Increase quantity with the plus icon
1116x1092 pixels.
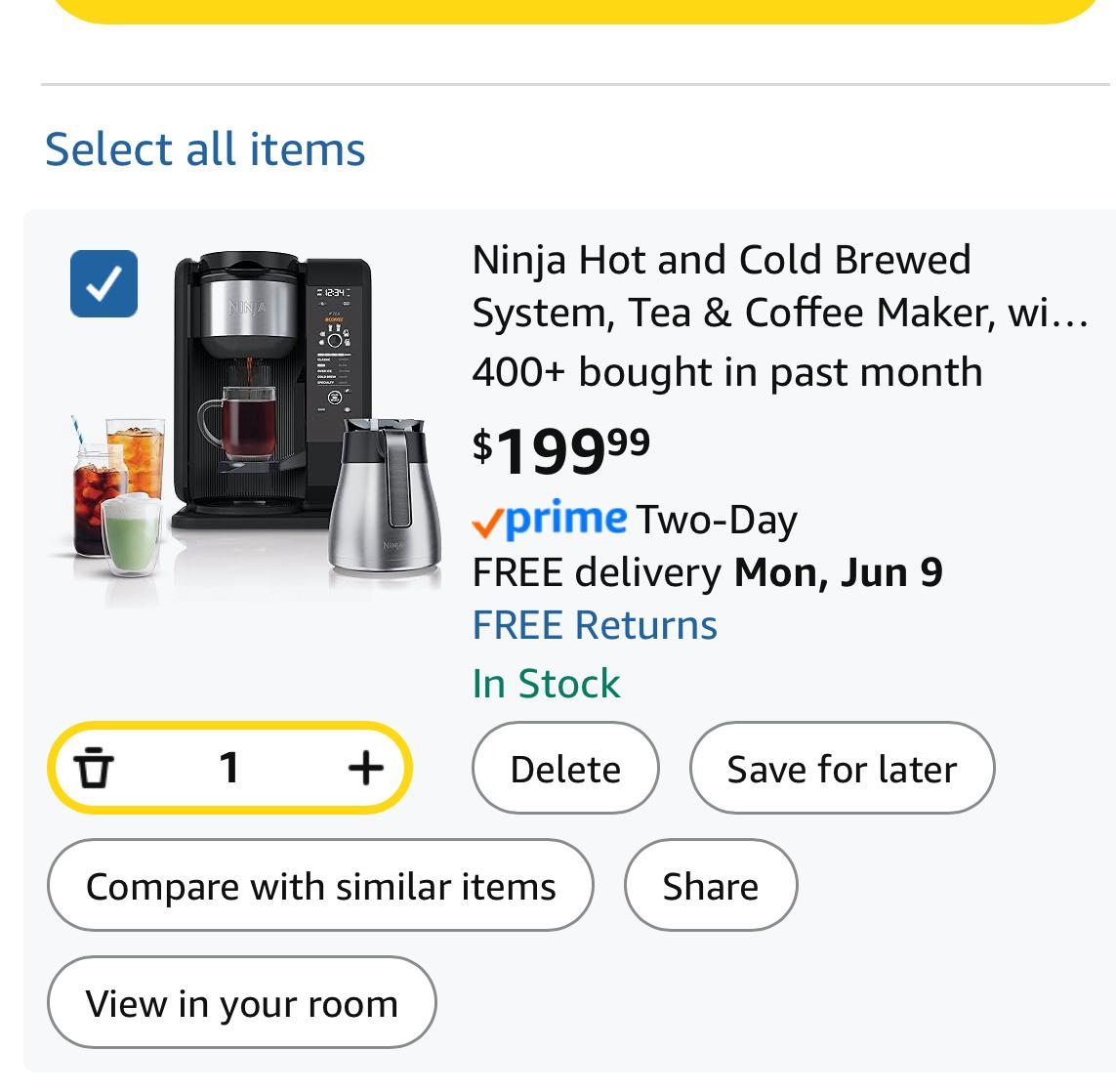point(365,768)
